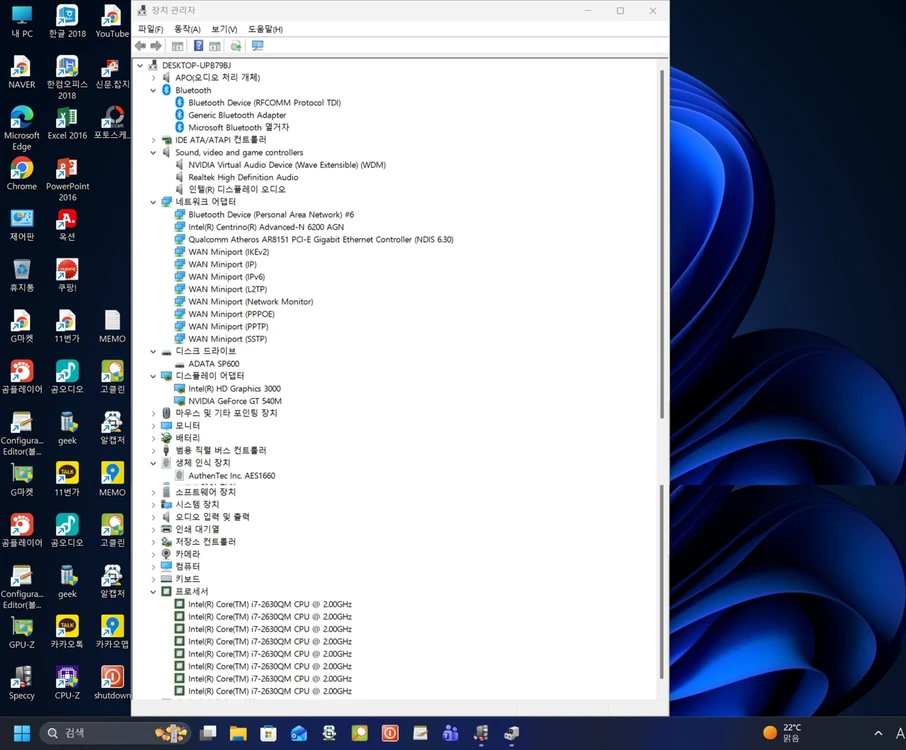This screenshot has width=906, height=750.
Task: Click the Back arrow in toolbar
Action: point(140,46)
